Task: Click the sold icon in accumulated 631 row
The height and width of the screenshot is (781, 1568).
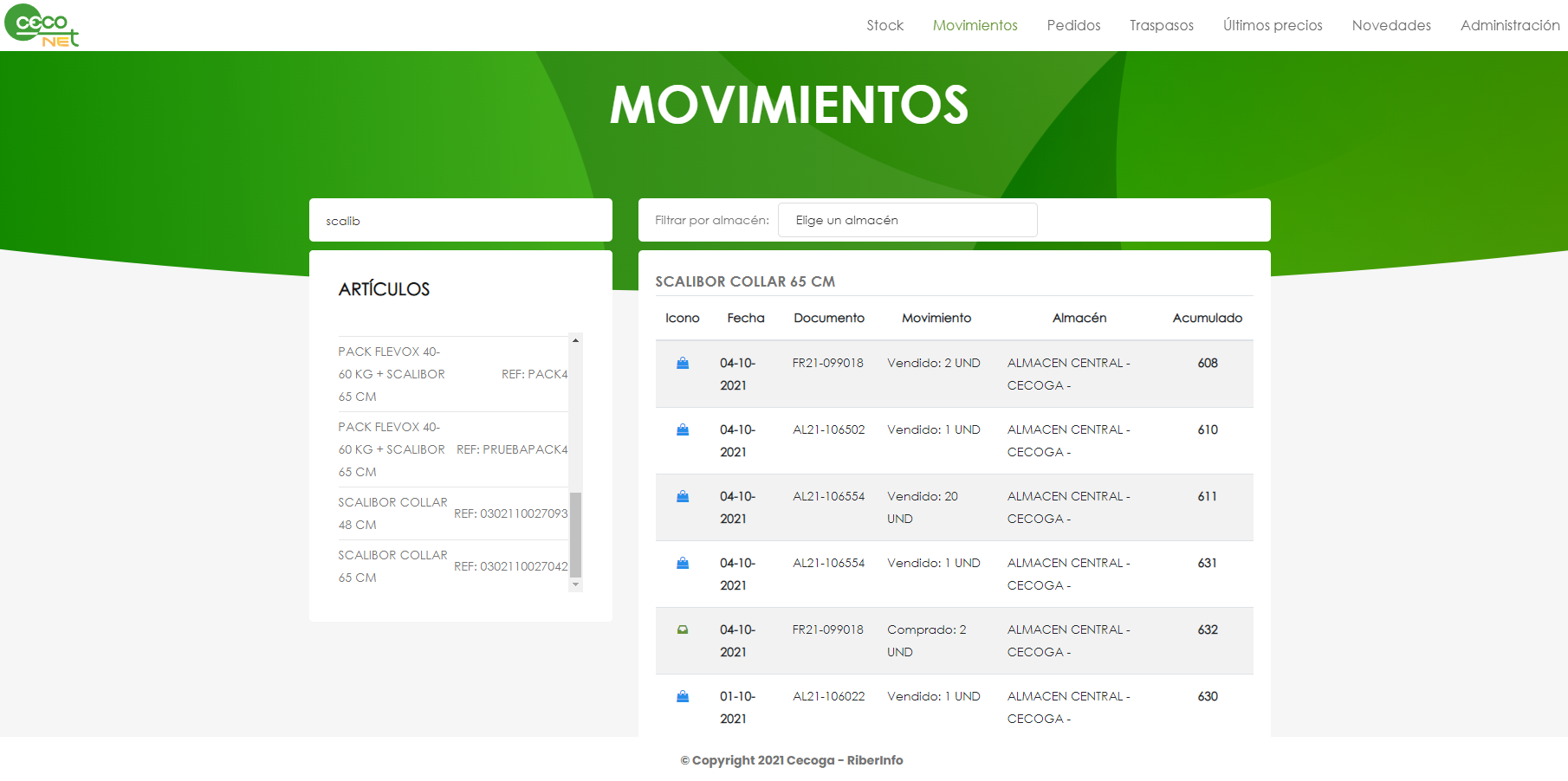Action: coord(683,564)
